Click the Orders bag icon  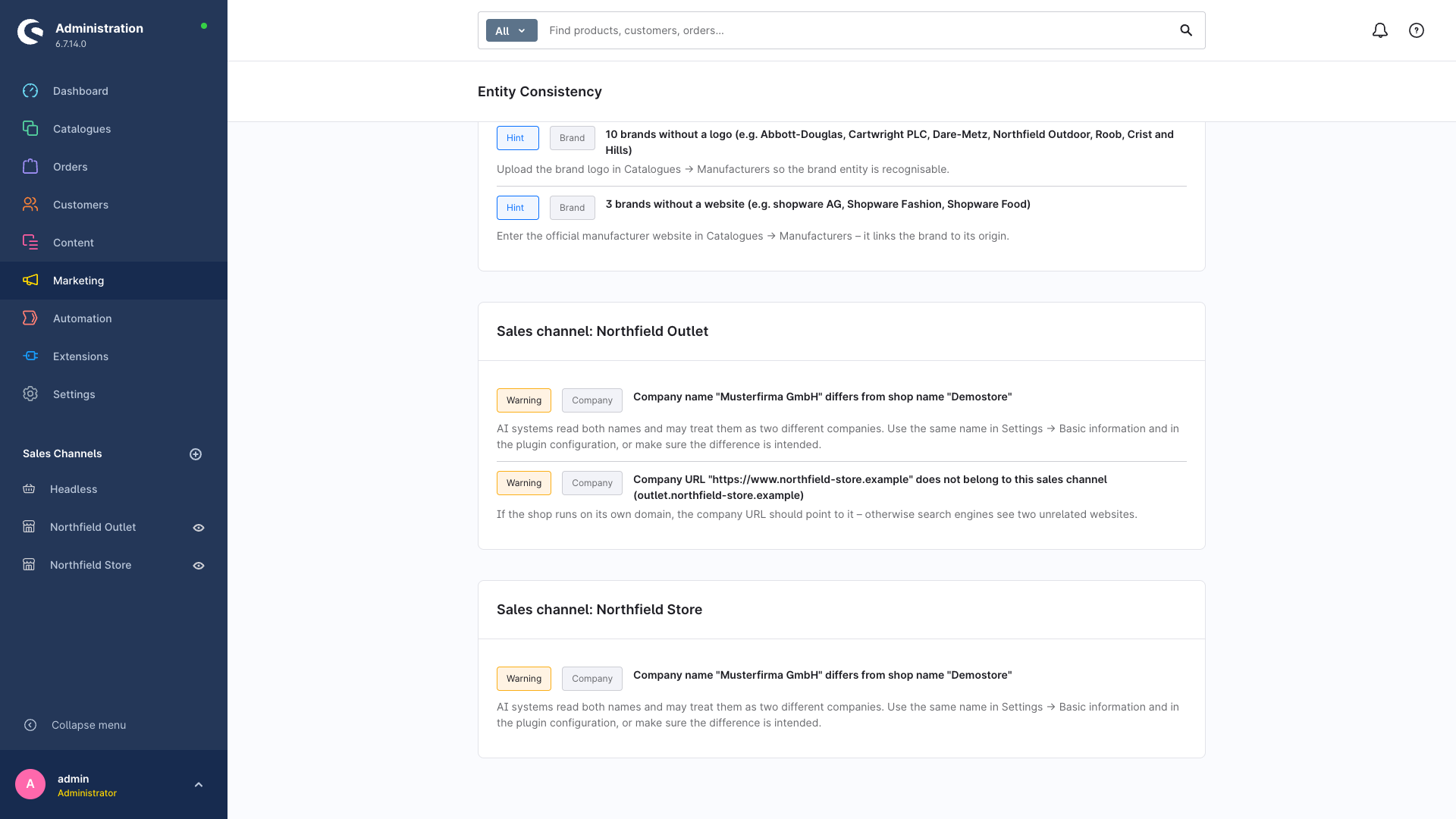coord(30,167)
